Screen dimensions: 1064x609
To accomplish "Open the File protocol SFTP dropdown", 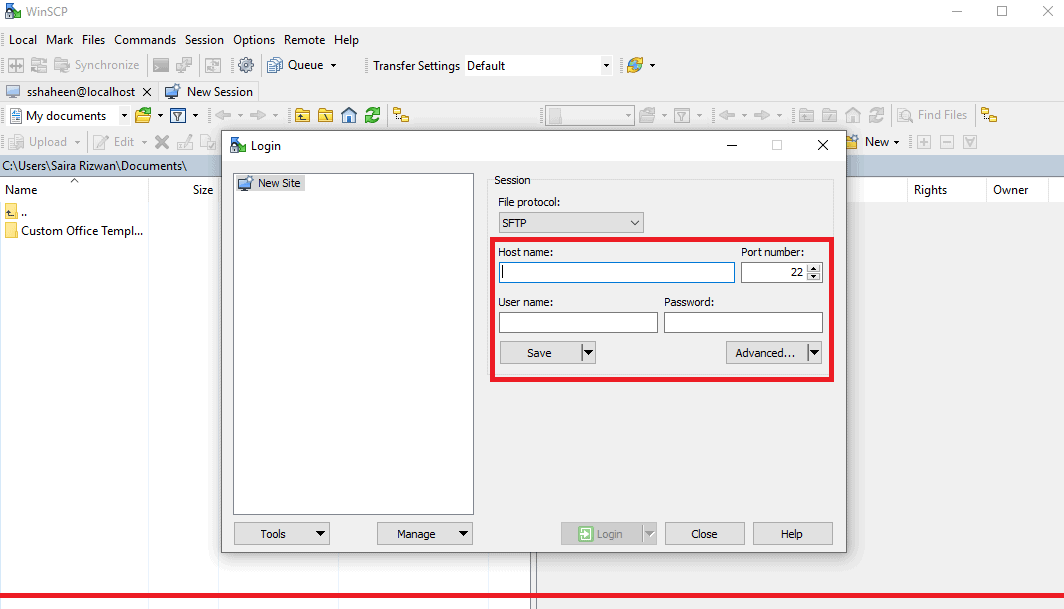I will [571, 223].
